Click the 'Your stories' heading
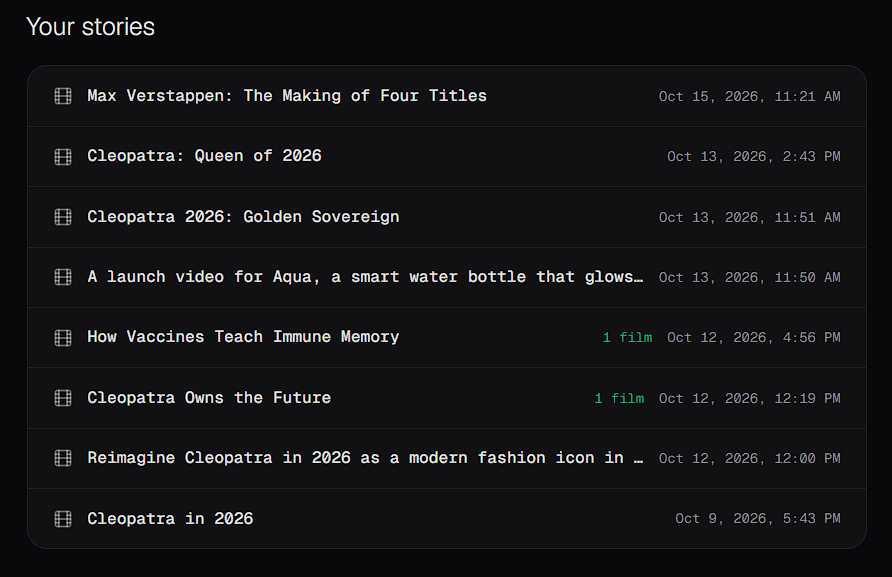 pyautogui.click(x=90, y=27)
